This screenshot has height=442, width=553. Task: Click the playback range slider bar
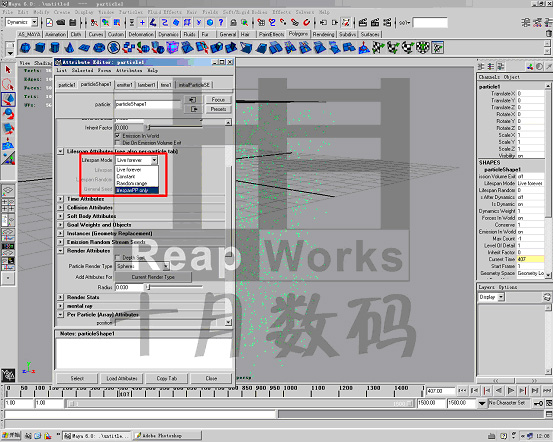240,403
